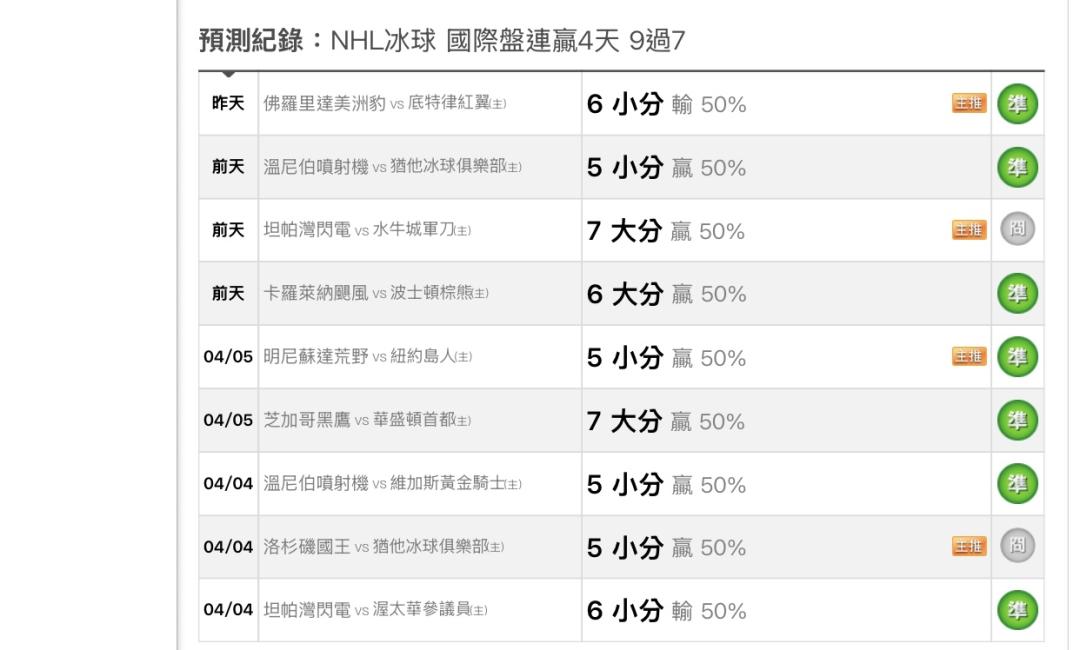The width and height of the screenshot is (1080, 650).
Task: Click 主推 badge in 明尼蘇達荒野 row
Action: pos(969,357)
